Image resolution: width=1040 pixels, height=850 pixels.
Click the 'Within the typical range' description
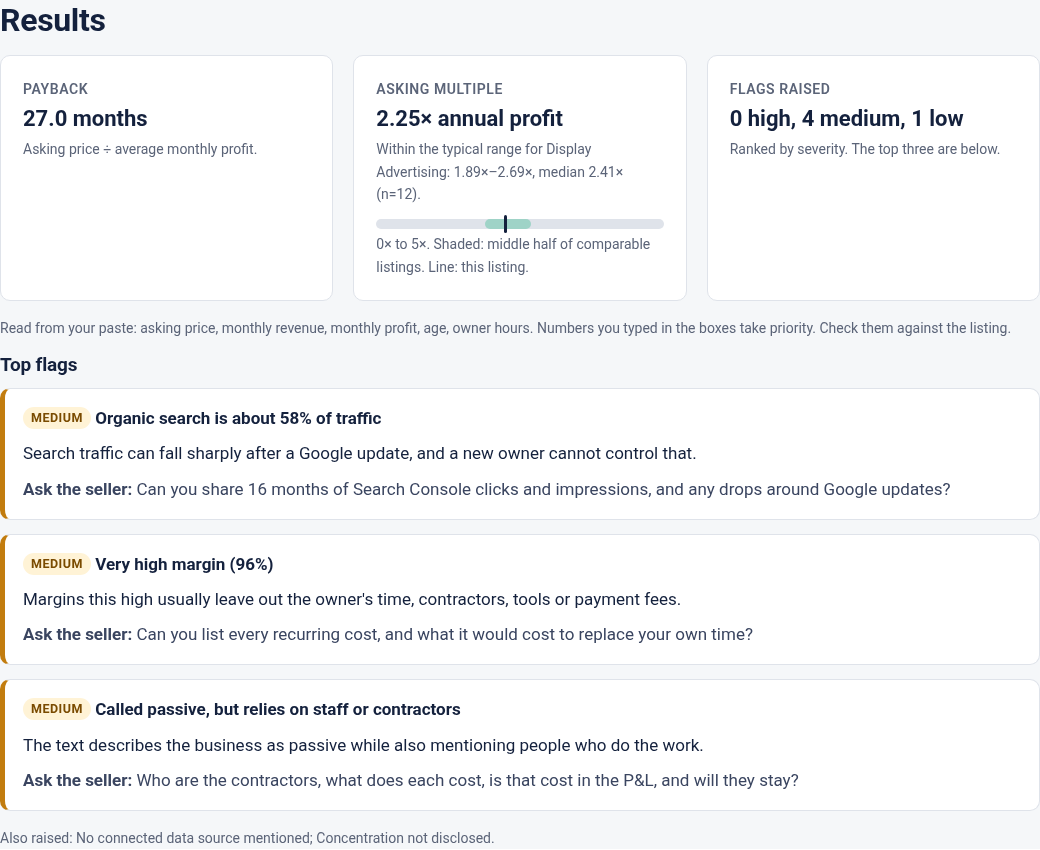pos(499,172)
